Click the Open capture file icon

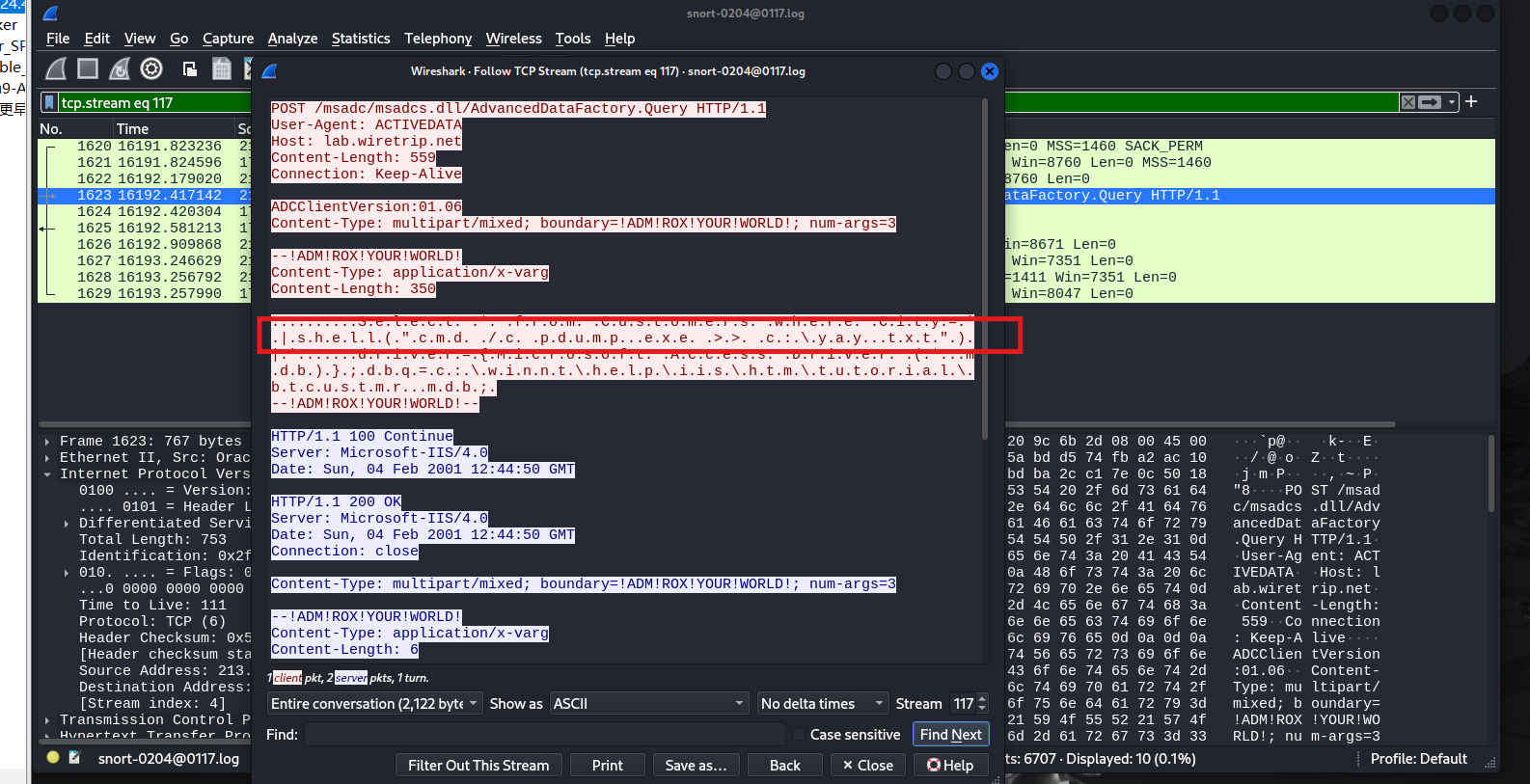click(x=190, y=68)
